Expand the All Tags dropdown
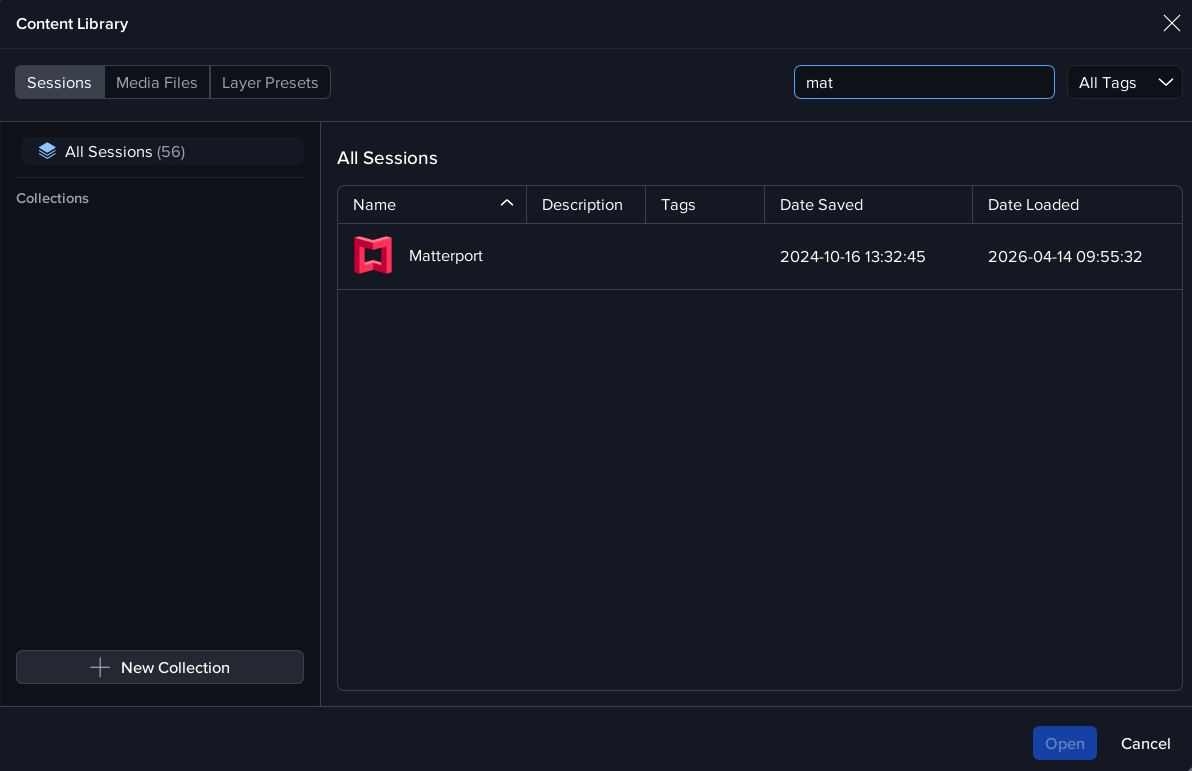1192x771 pixels. (x=1124, y=82)
